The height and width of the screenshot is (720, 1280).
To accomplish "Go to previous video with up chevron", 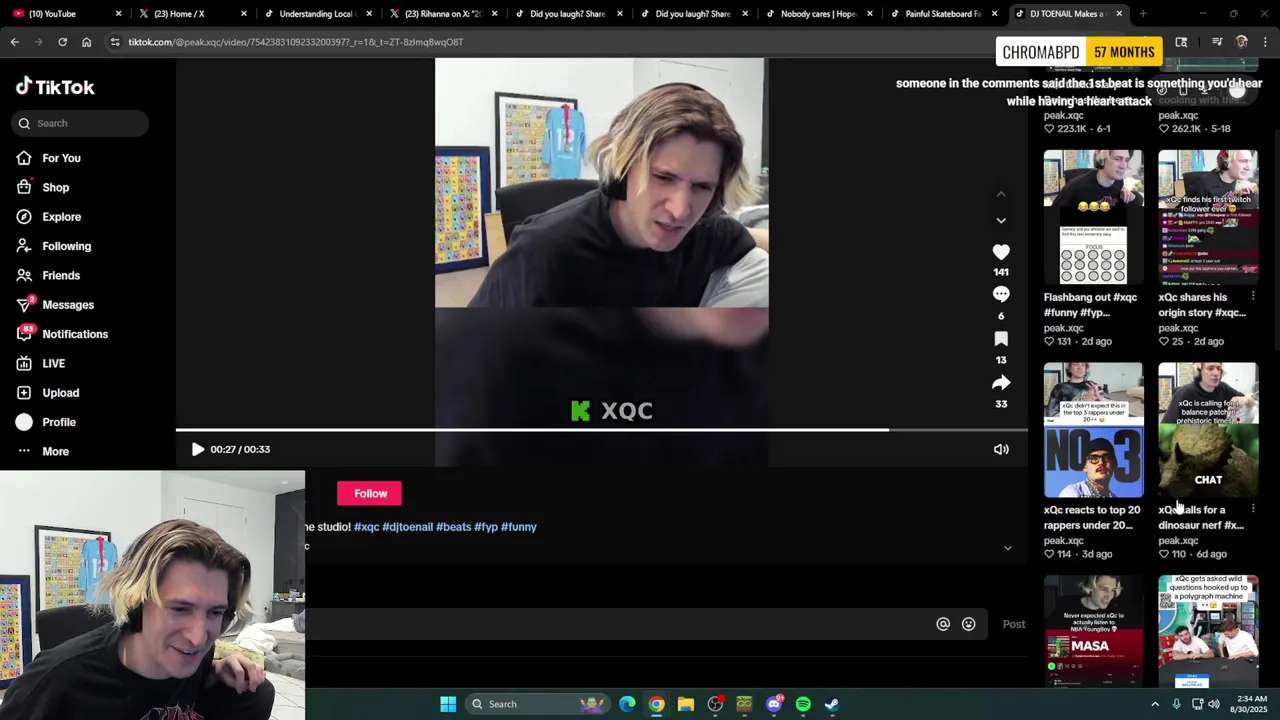I will click(x=1001, y=194).
